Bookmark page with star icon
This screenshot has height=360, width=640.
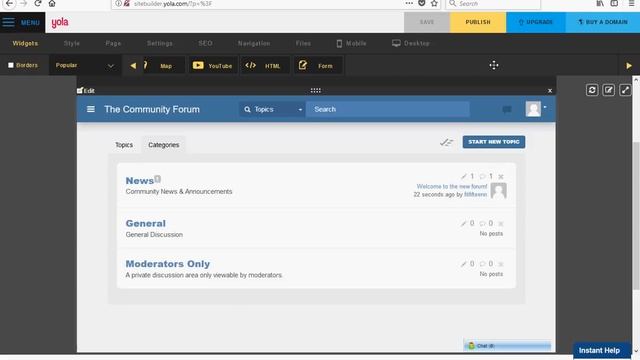(434, 4)
